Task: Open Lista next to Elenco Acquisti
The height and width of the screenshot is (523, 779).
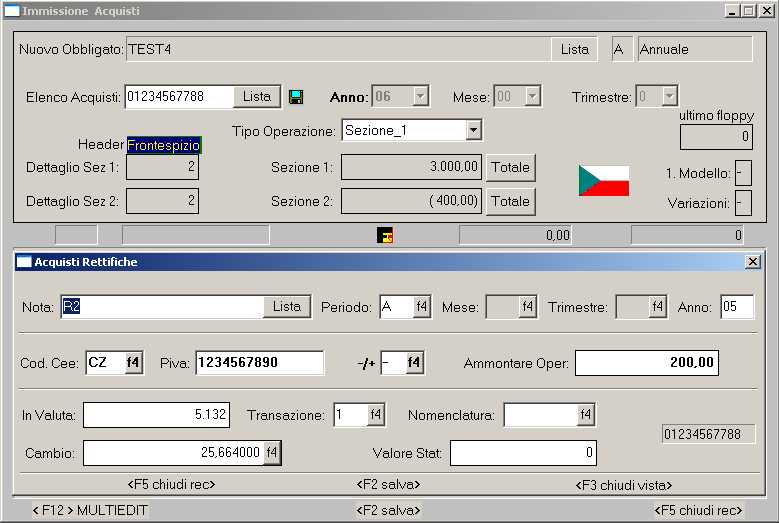Action: tap(256, 96)
